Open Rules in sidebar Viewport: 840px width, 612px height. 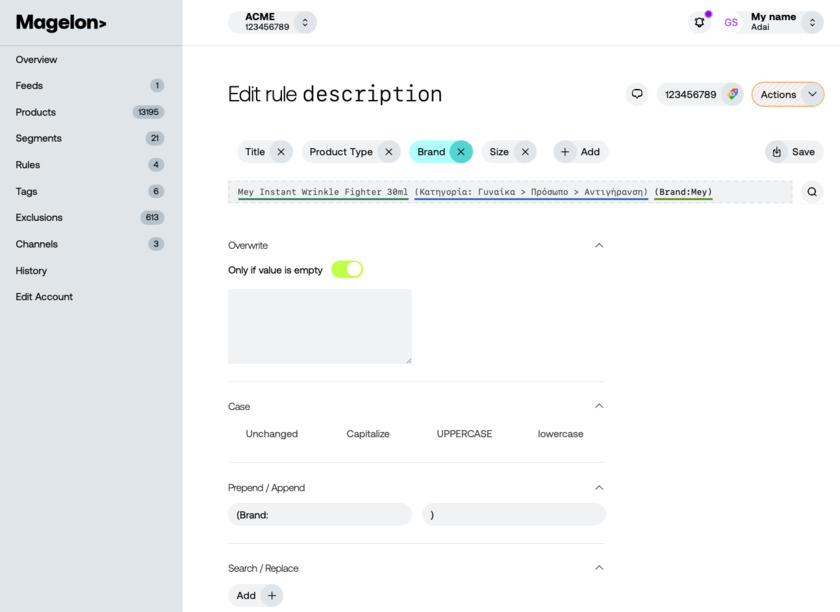click(28, 165)
